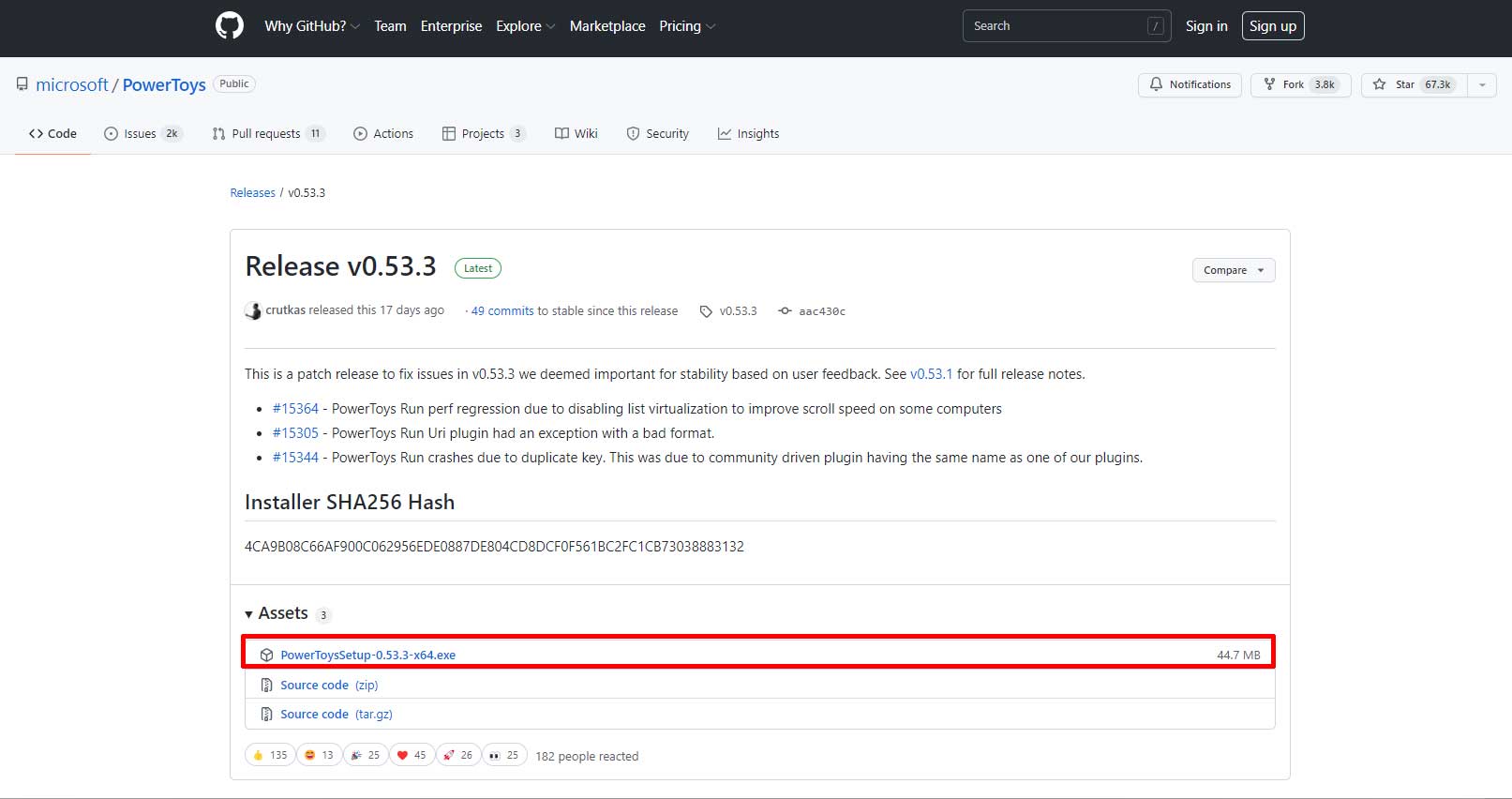Open the star list dropdown arrow
This screenshot has height=799, width=1512.
(x=1482, y=84)
